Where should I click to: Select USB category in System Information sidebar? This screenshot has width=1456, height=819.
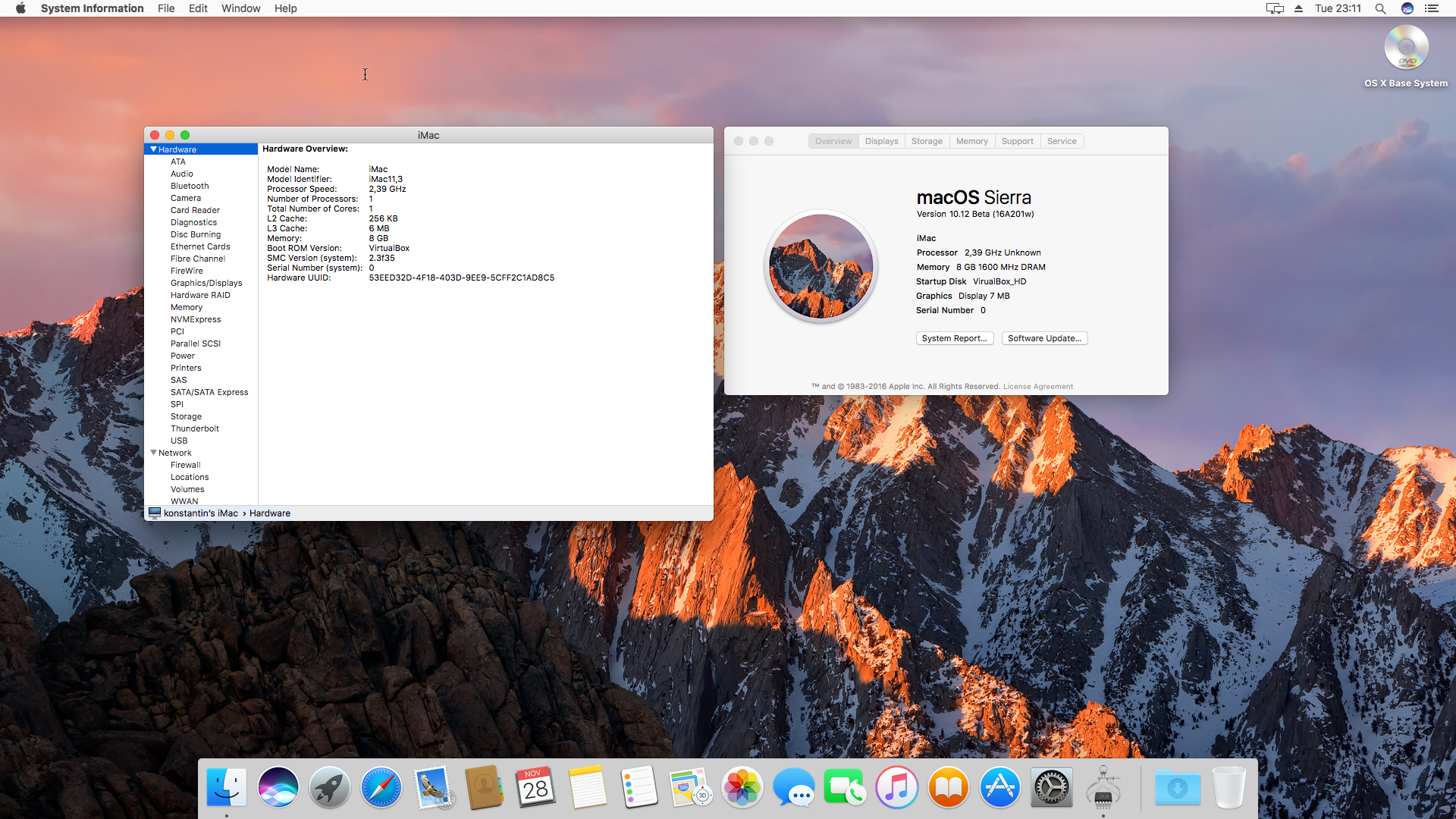pos(178,440)
